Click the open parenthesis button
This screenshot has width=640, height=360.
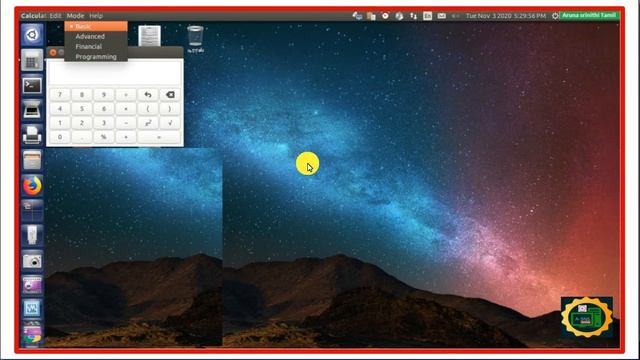tap(148, 109)
